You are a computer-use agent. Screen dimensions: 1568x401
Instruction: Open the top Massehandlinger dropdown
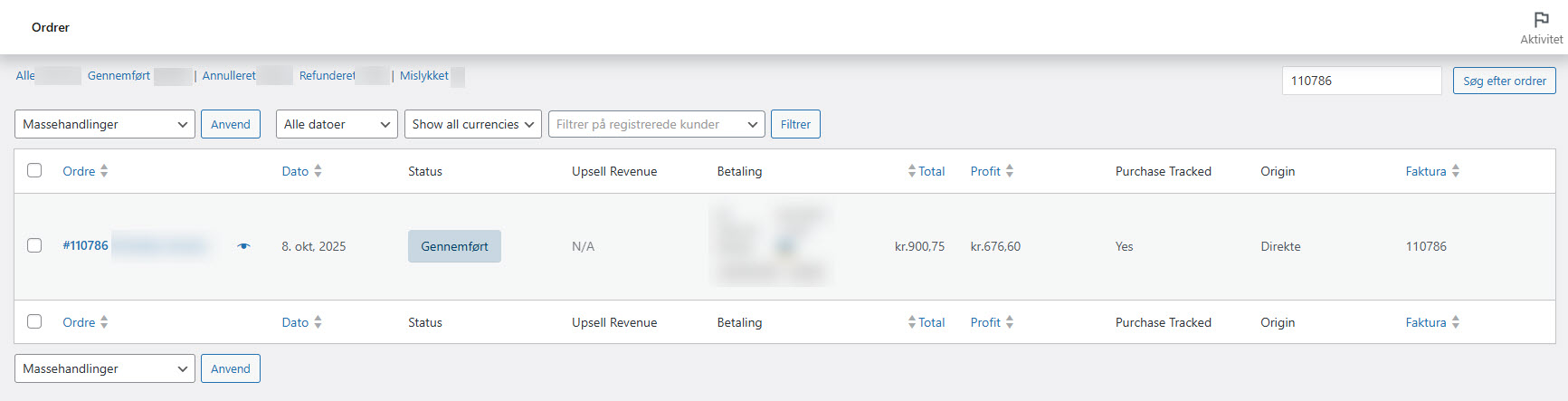(105, 124)
